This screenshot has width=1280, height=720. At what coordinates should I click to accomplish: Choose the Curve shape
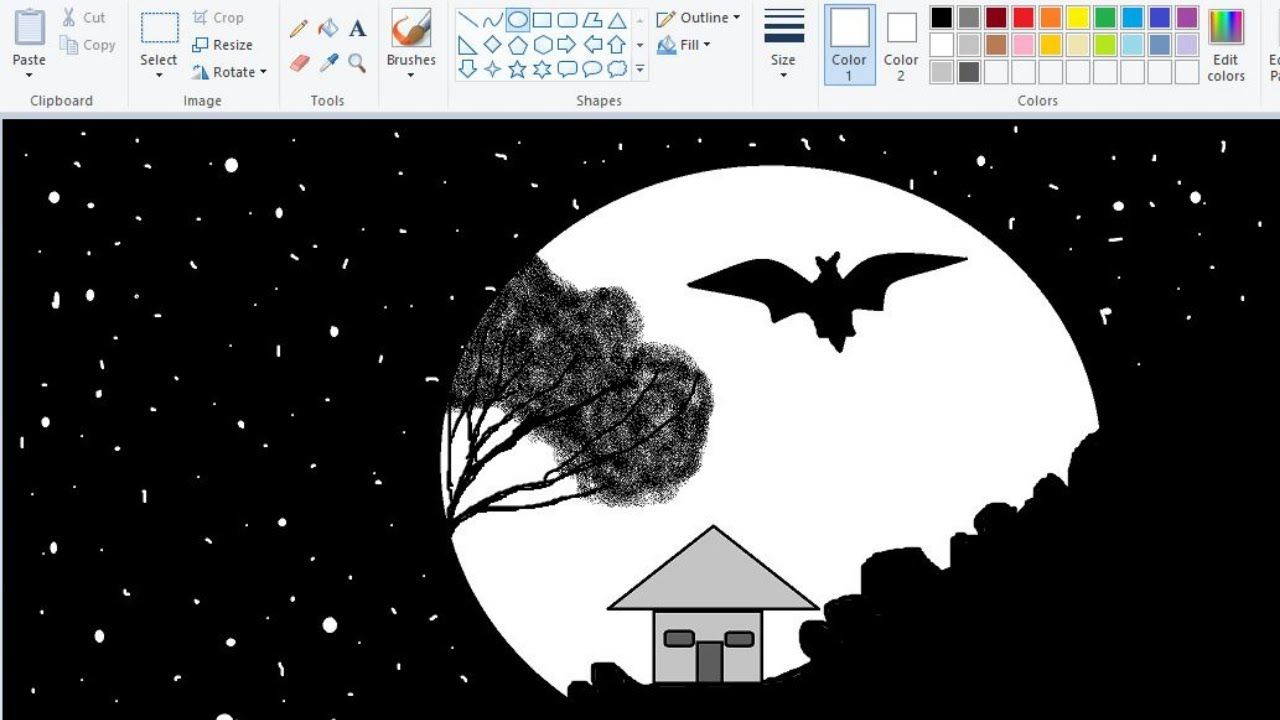tap(492, 19)
